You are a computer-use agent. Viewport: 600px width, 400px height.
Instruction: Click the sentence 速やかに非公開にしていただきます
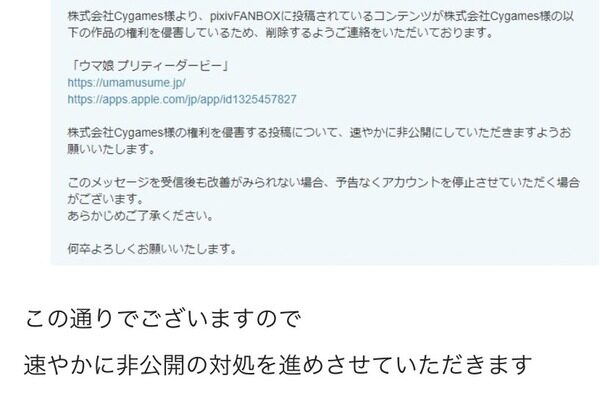(x=459, y=133)
